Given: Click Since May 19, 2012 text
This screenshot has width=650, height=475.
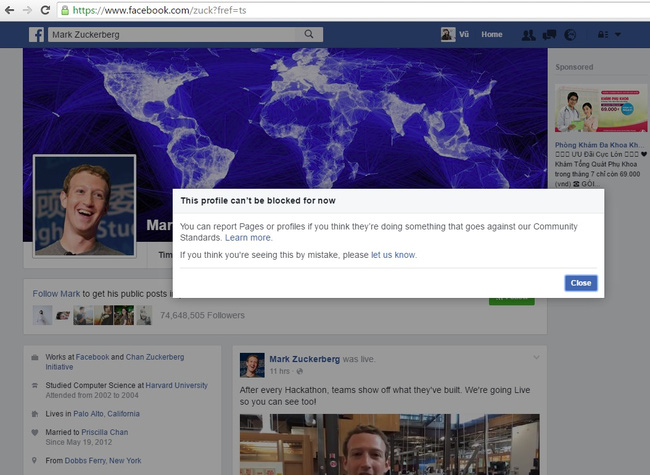Looking at the screenshot, I should (79, 442).
